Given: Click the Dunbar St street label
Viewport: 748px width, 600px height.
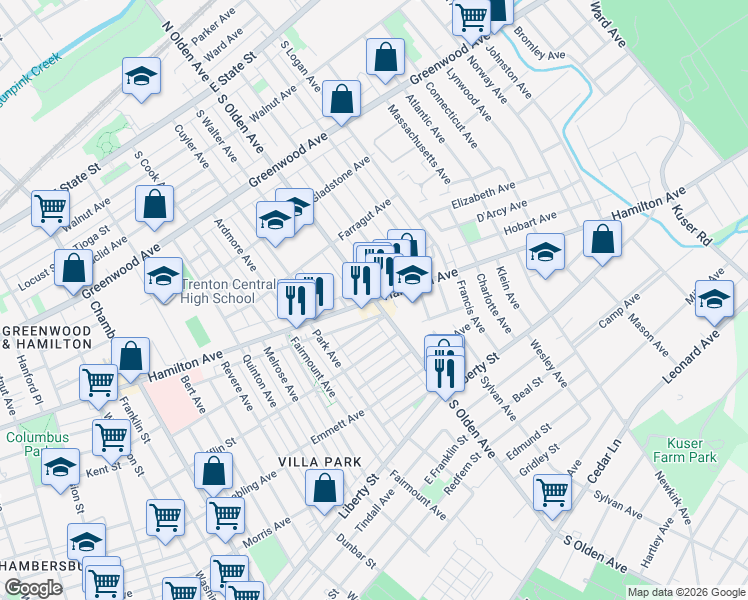Looking at the screenshot, I should click(x=356, y=551).
